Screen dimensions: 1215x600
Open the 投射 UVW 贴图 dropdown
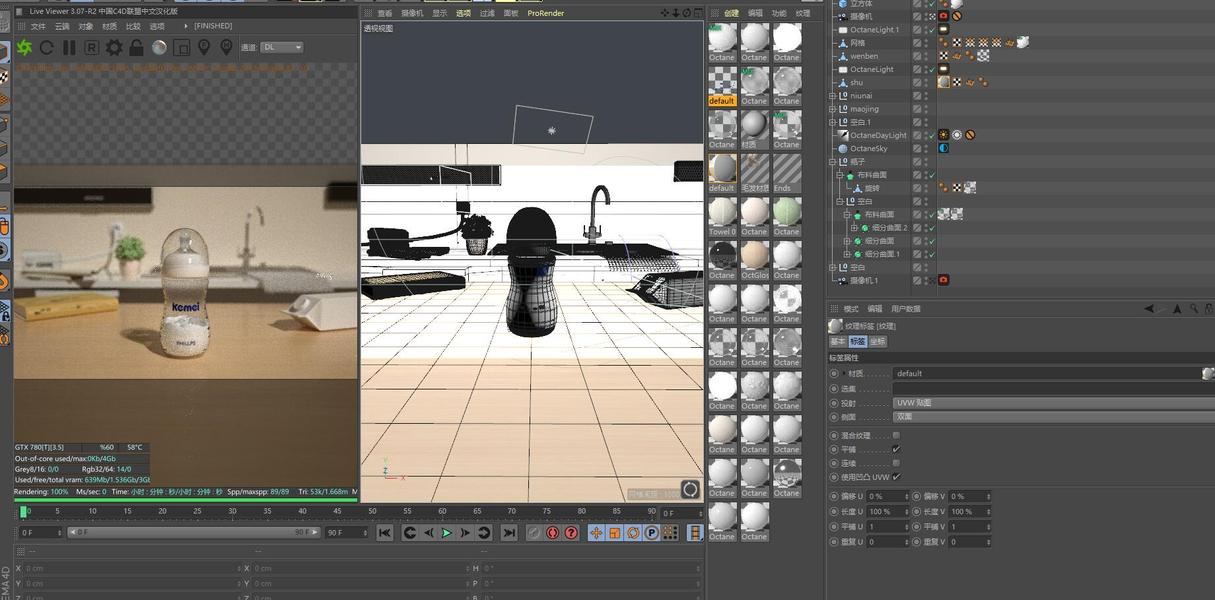tap(1050, 403)
